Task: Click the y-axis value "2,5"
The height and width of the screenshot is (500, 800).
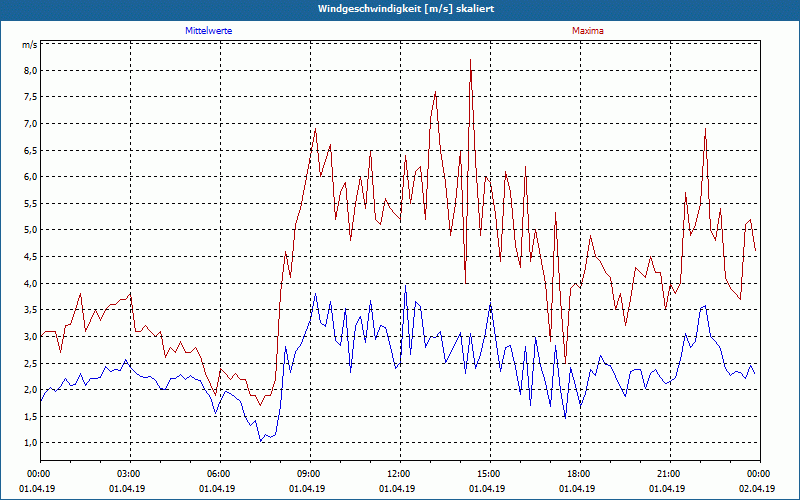Action: click(32, 363)
